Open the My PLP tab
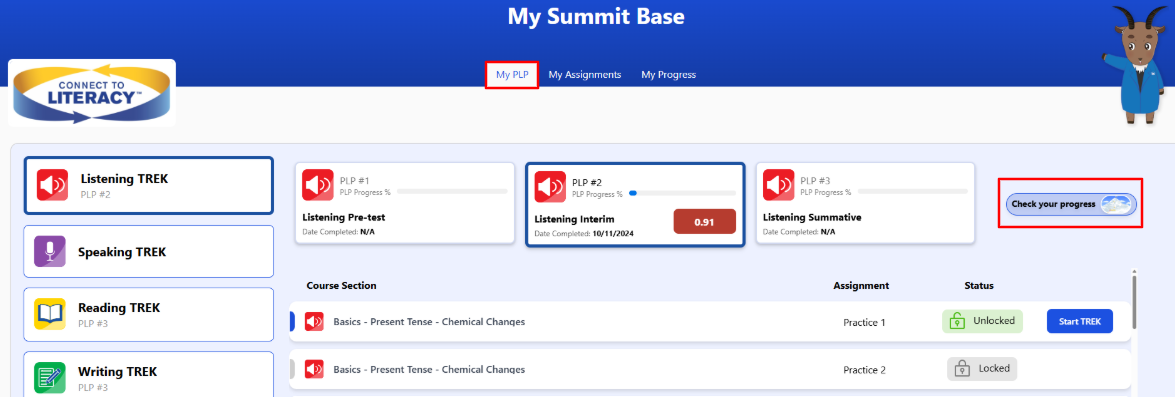Image resolution: width=1175 pixels, height=397 pixels. click(x=512, y=75)
